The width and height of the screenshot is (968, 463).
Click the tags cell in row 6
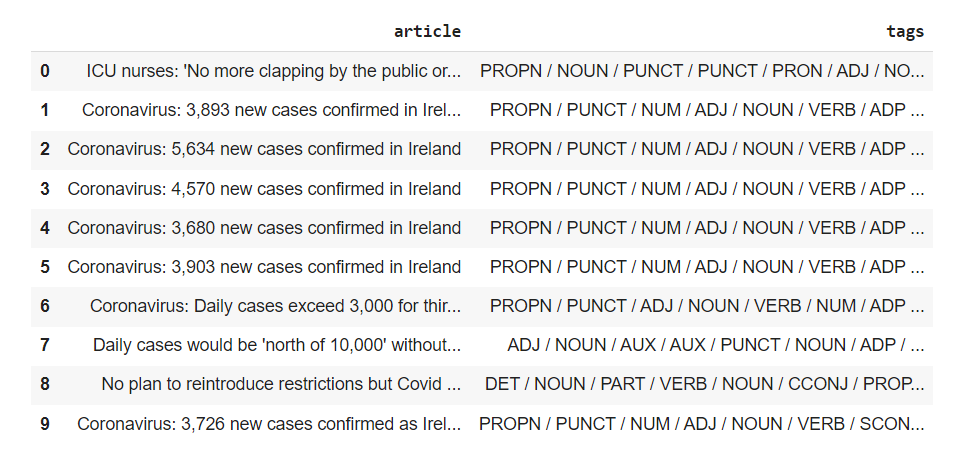[707, 306]
